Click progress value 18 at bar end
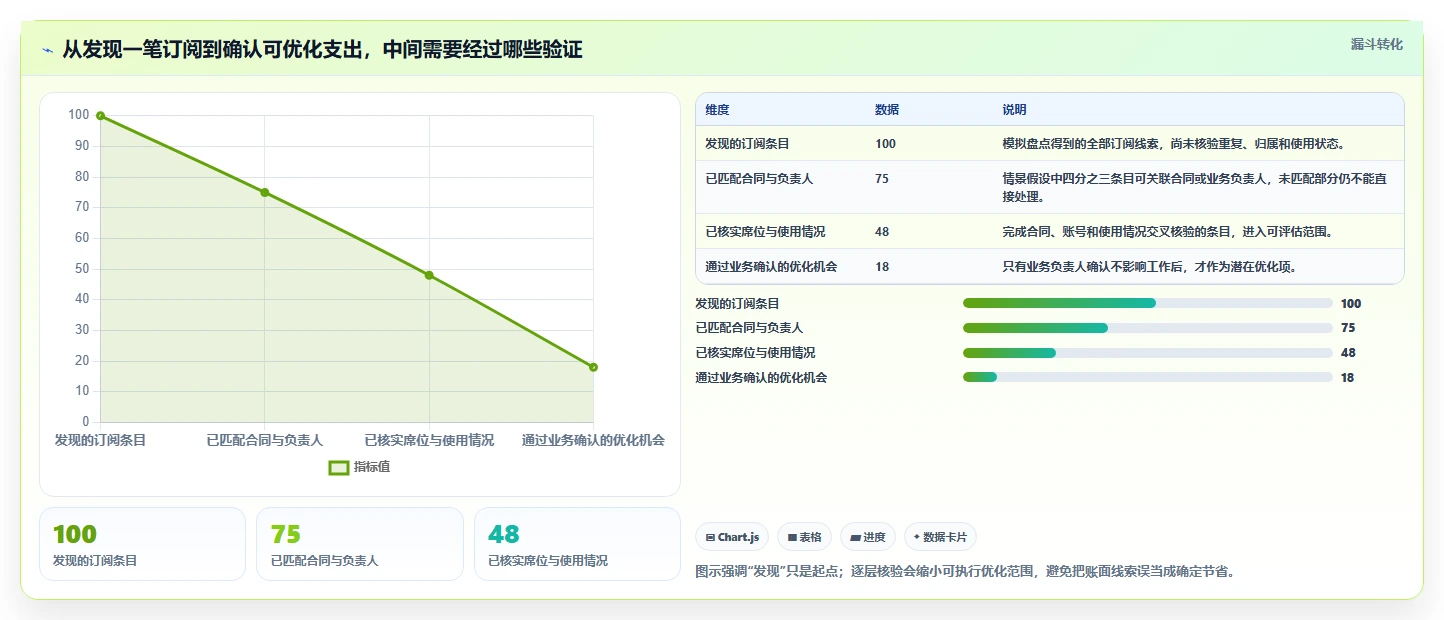 (x=1347, y=378)
